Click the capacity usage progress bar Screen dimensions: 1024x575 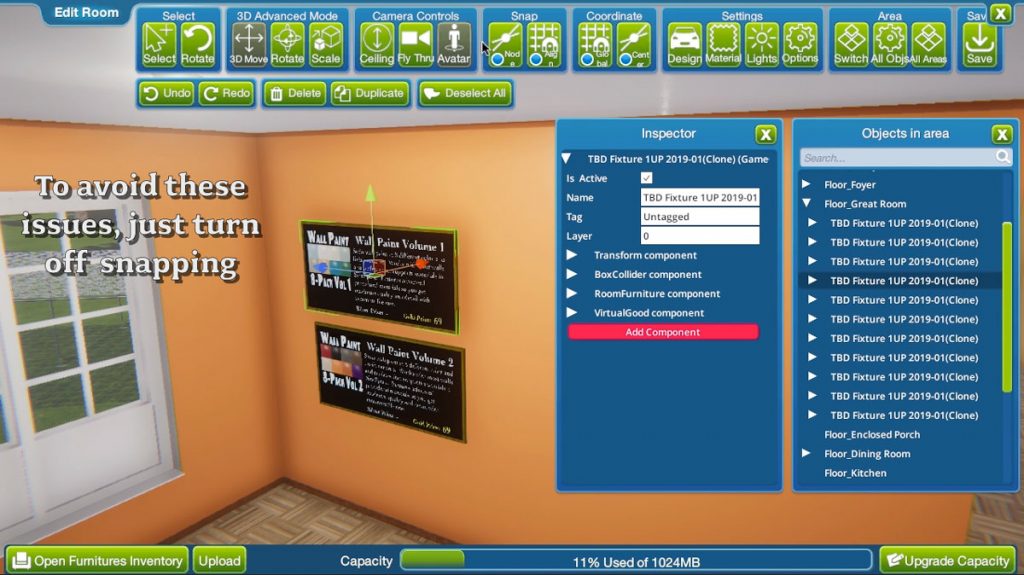(x=636, y=561)
